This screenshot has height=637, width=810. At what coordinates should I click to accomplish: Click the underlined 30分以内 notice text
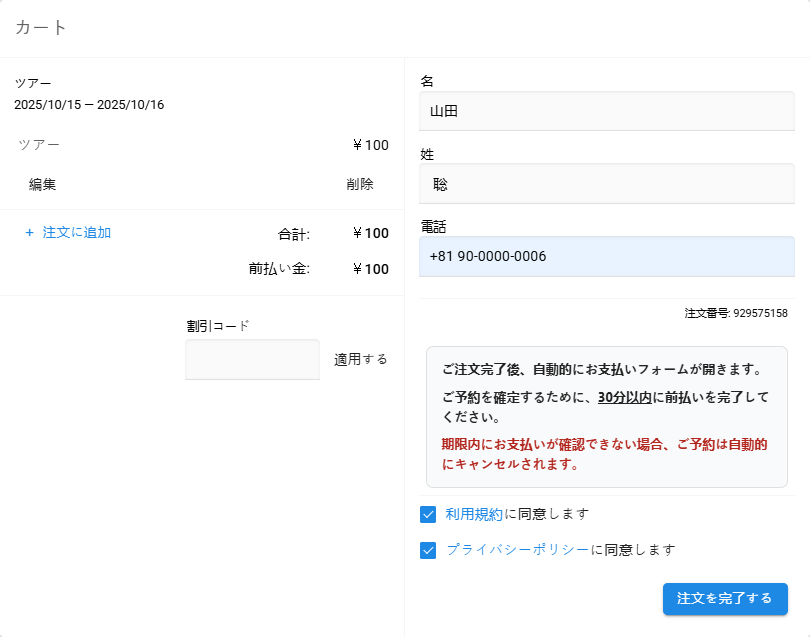coord(625,397)
